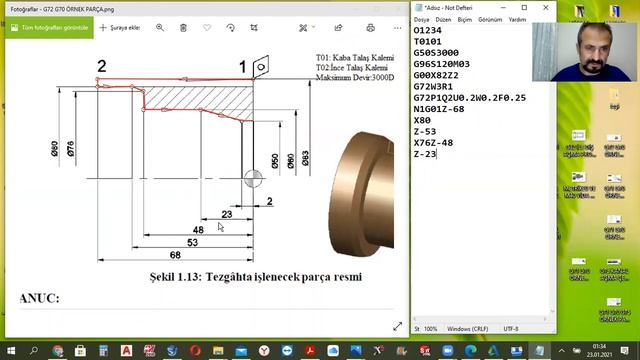Mark photo as favorite with the heart icon
The height and width of the screenshot is (360, 640).
tap(207, 28)
